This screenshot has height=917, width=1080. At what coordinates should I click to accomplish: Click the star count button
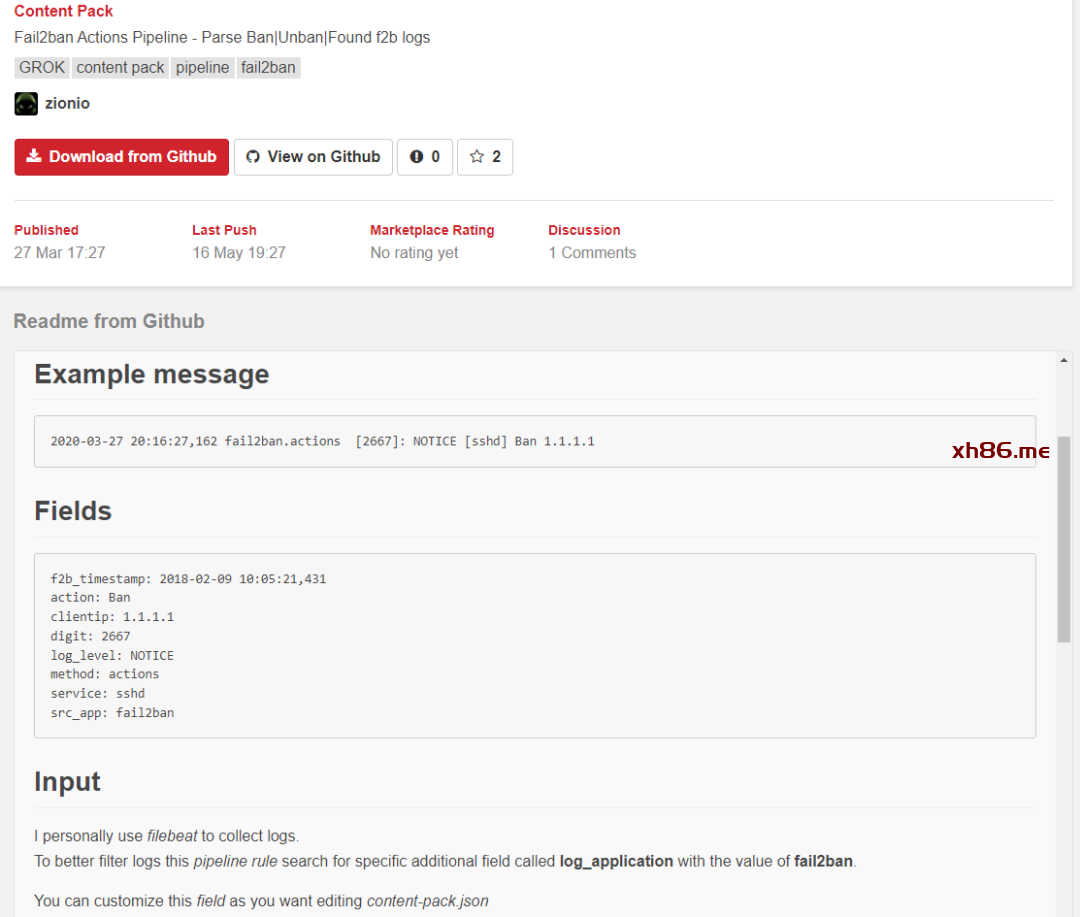pyautogui.click(x=485, y=157)
